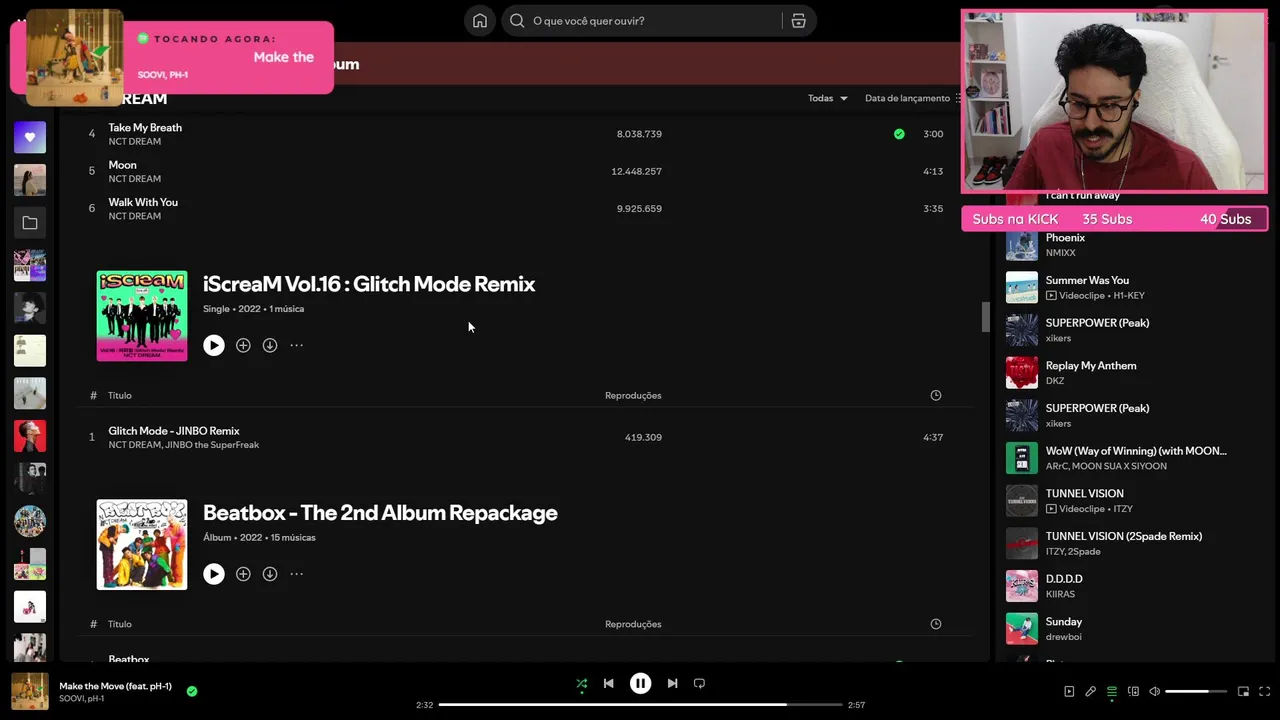Pause the current song
Image resolution: width=1280 pixels, height=720 pixels.
640,684
